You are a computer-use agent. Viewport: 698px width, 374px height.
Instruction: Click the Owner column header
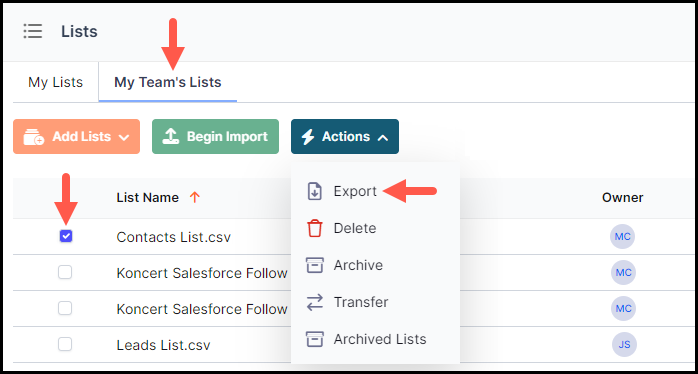623,198
